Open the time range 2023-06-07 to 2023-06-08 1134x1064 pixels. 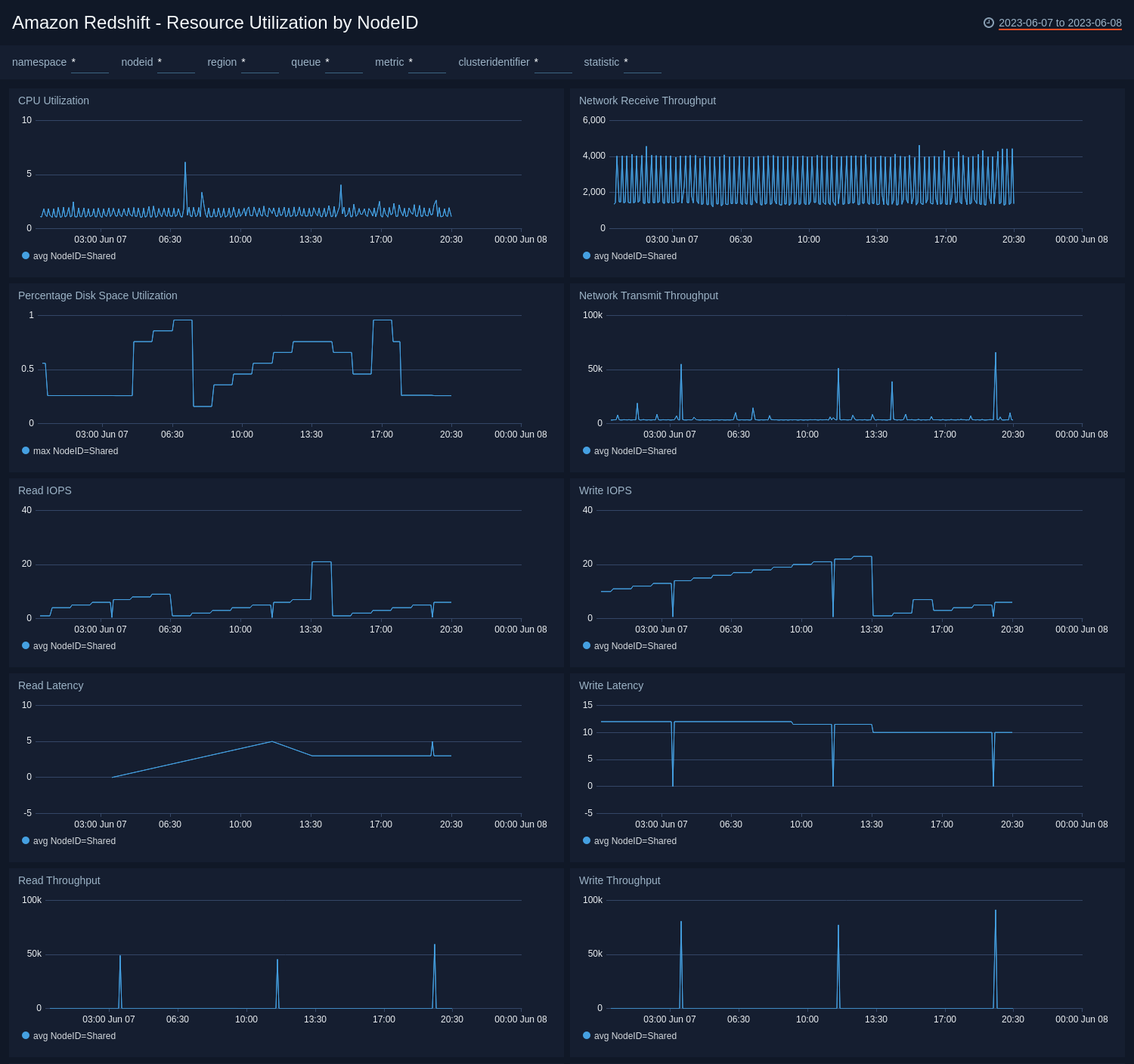pyautogui.click(x=1058, y=23)
